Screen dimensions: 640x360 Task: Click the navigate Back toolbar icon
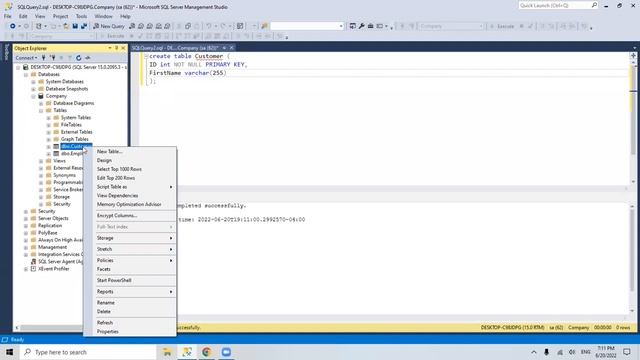click(x=13, y=26)
